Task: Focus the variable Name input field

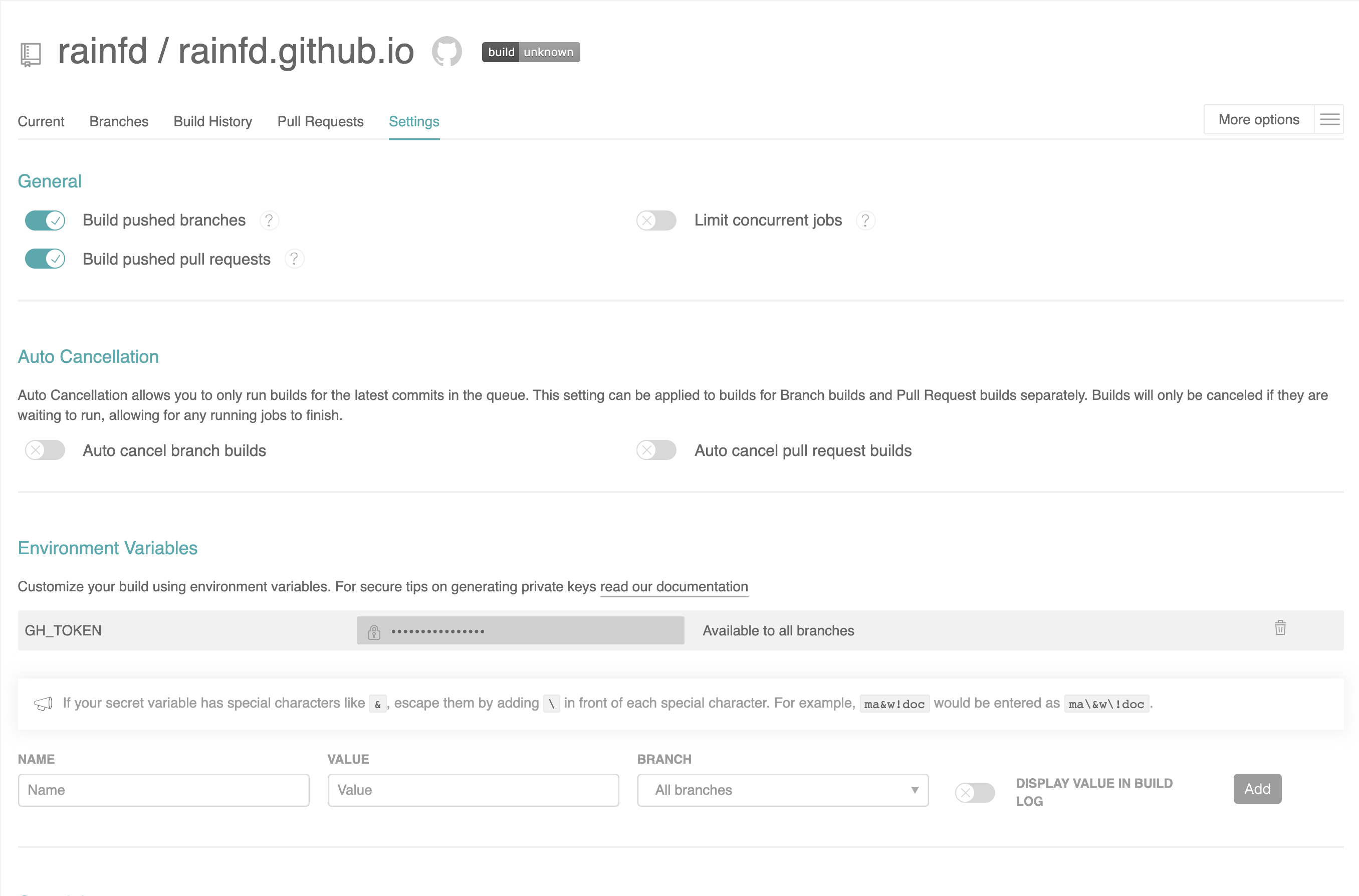Action: click(163, 790)
